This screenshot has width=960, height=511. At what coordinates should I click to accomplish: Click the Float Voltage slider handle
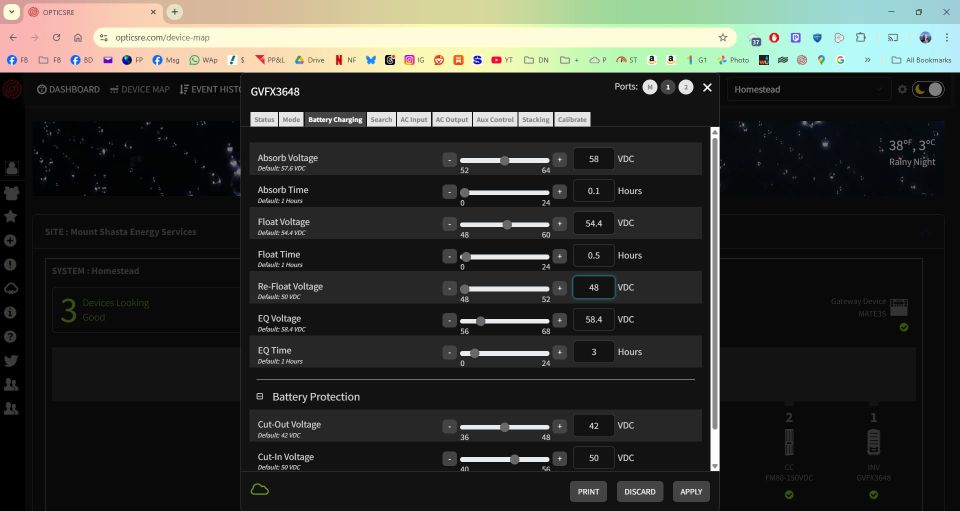tap(507, 224)
